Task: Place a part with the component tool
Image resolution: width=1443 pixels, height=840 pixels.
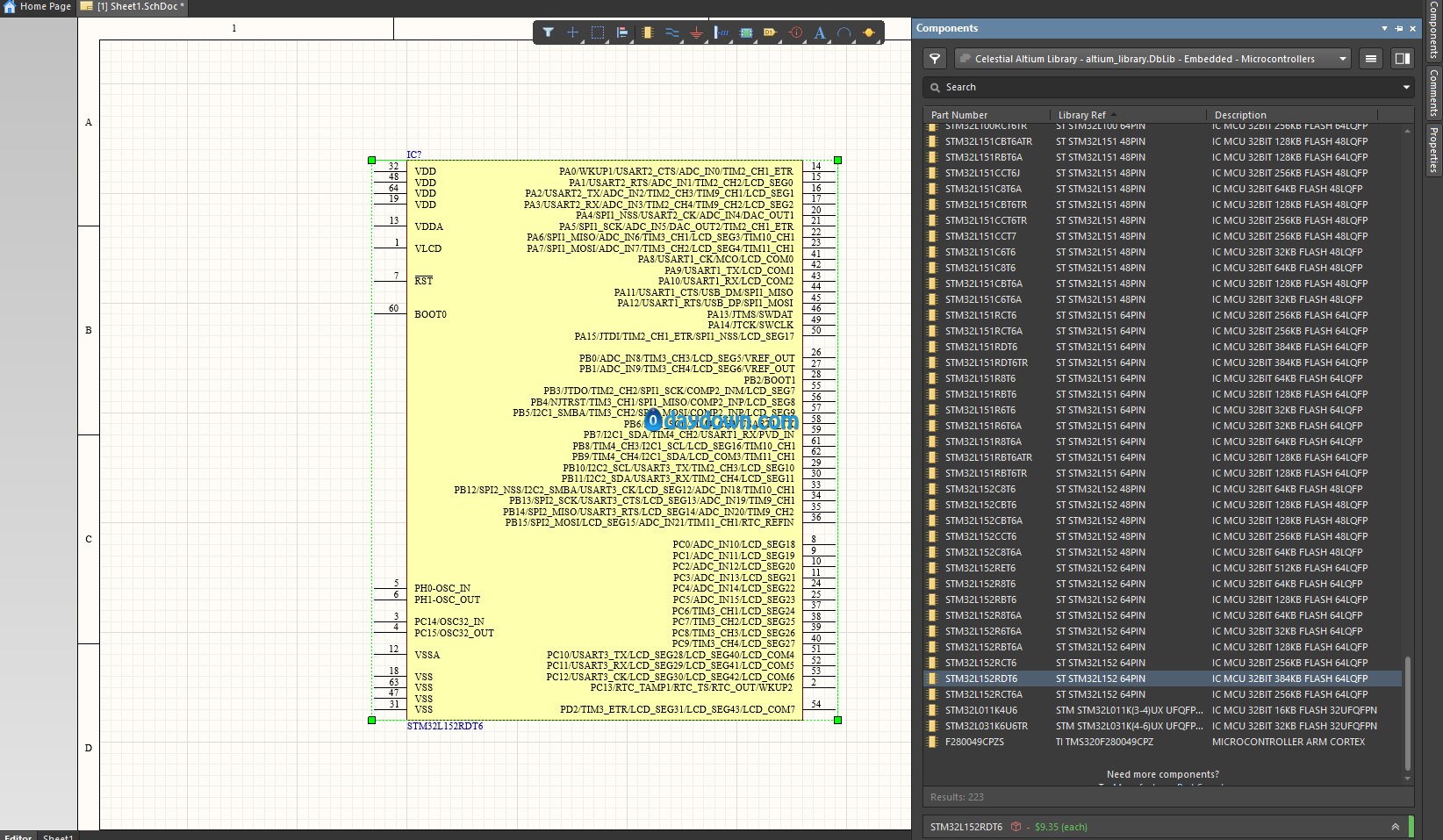Action: 648,32
